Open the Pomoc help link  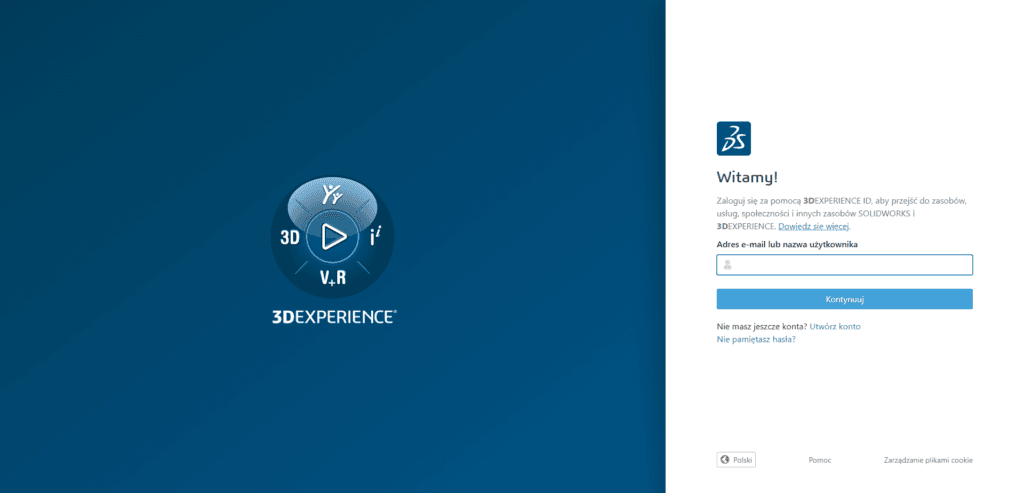point(820,460)
